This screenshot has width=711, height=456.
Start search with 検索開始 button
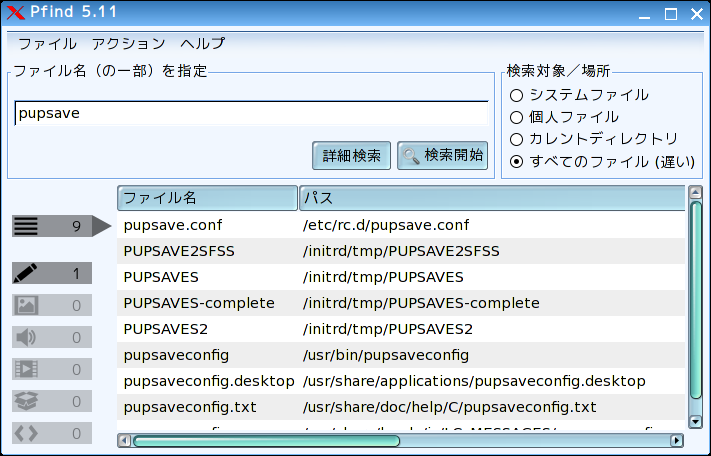coord(443,155)
